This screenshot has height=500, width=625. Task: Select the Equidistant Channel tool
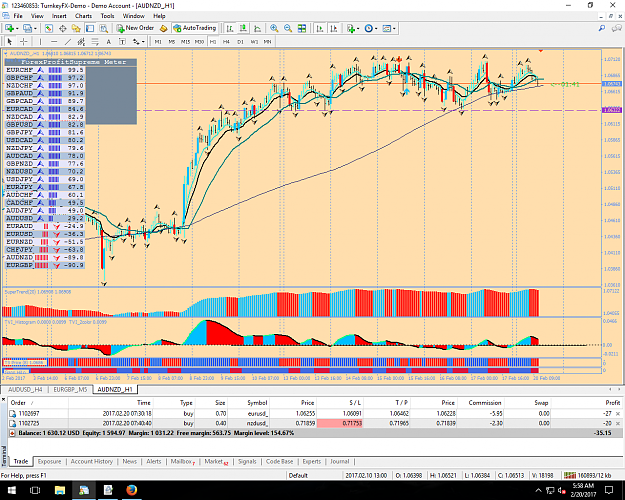(x=81, y=41)
